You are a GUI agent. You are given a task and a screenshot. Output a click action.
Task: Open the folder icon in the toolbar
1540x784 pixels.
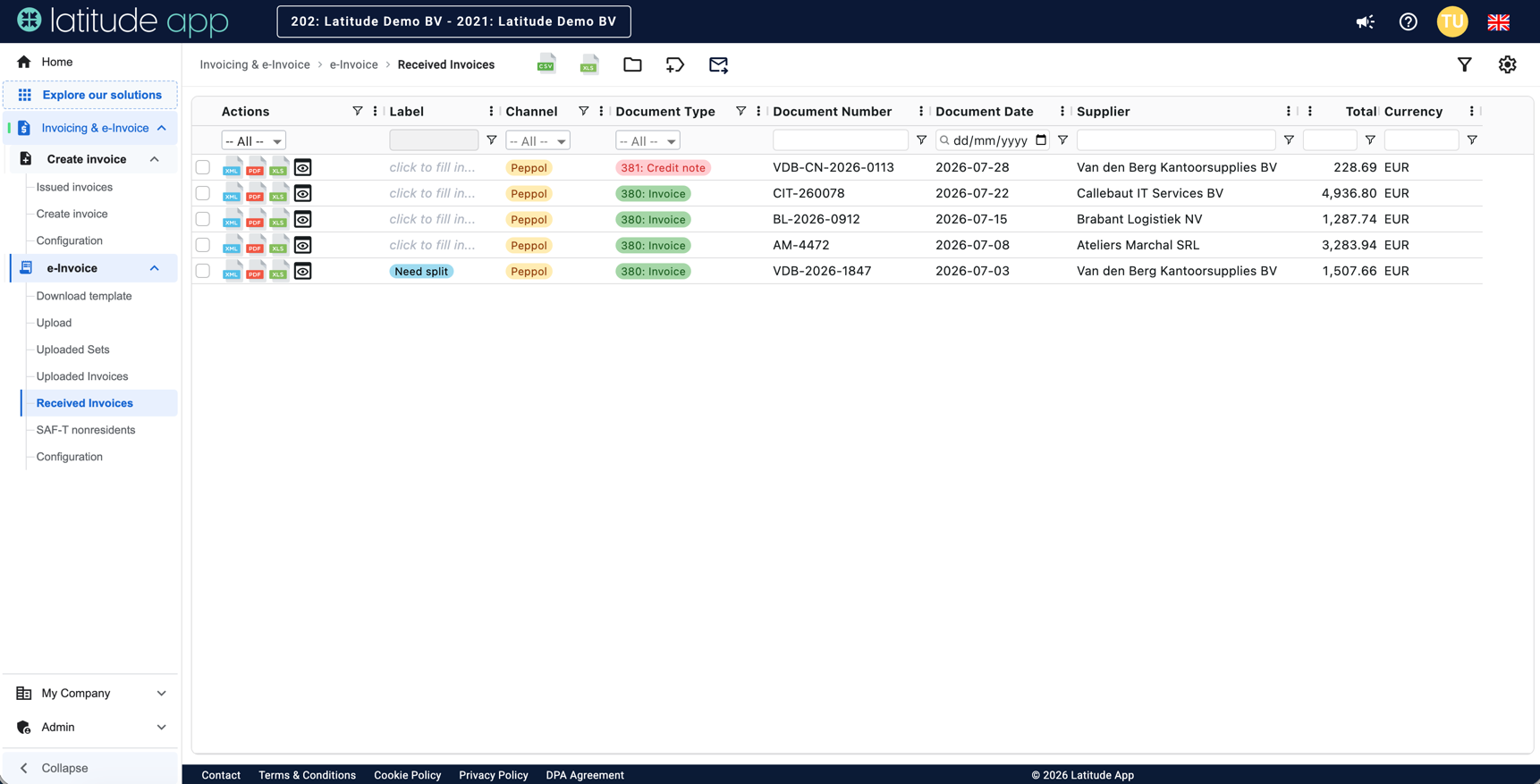(632, 64)
